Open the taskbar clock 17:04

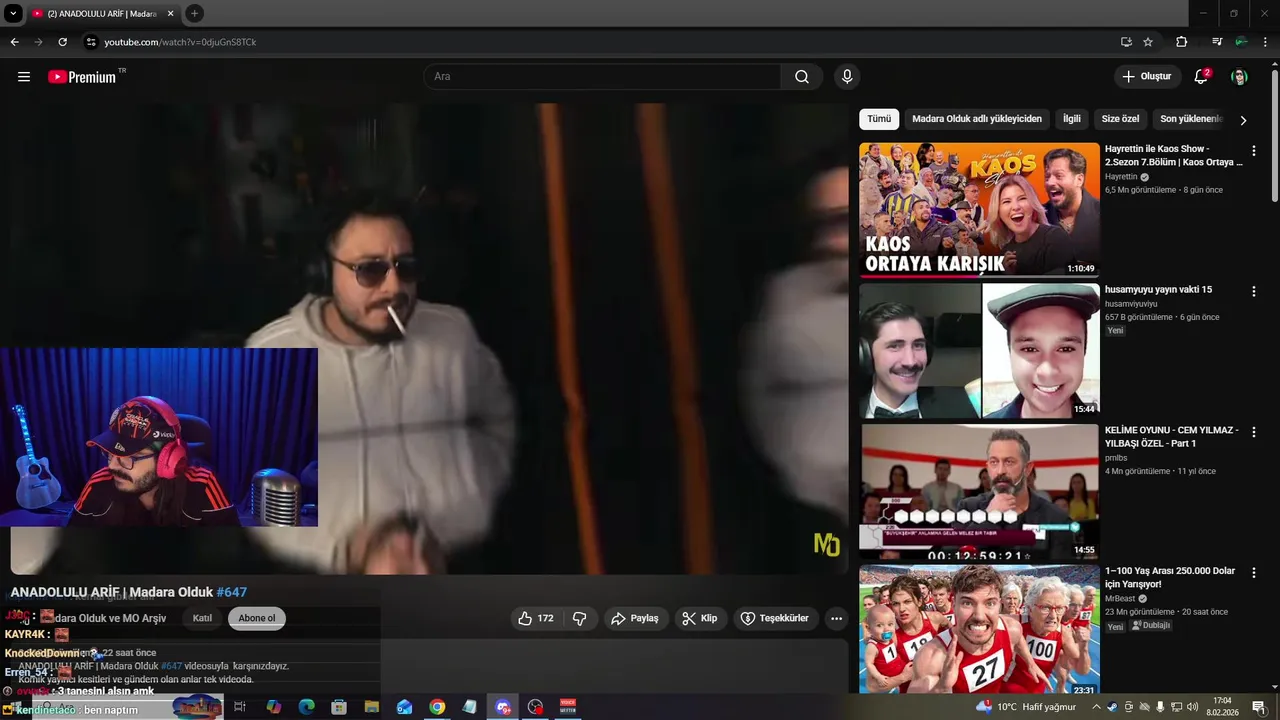coord(1222,707)
